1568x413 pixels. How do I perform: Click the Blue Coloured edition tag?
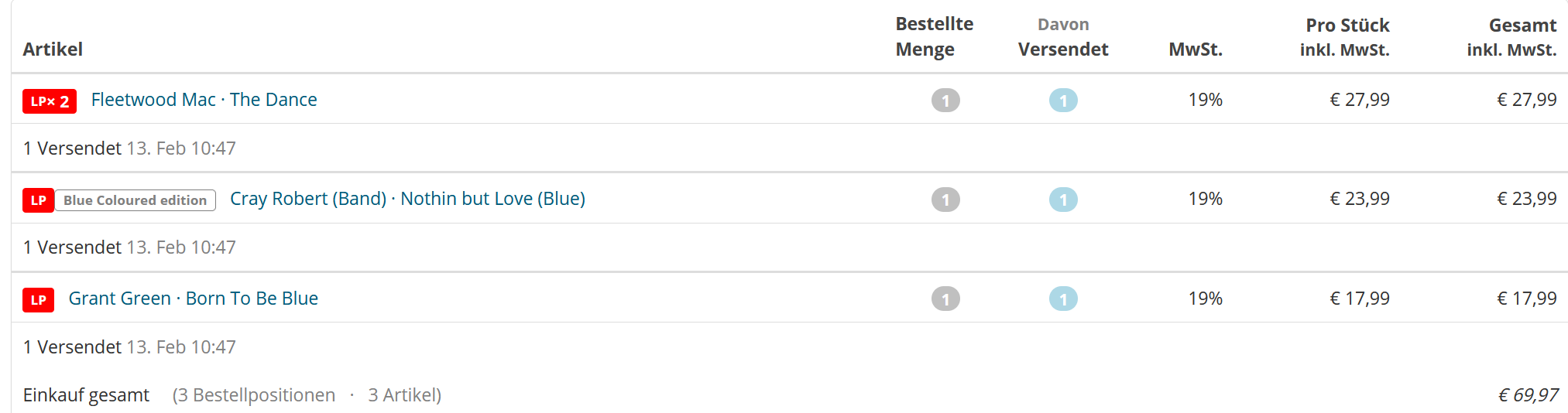[x=136, y=200]
